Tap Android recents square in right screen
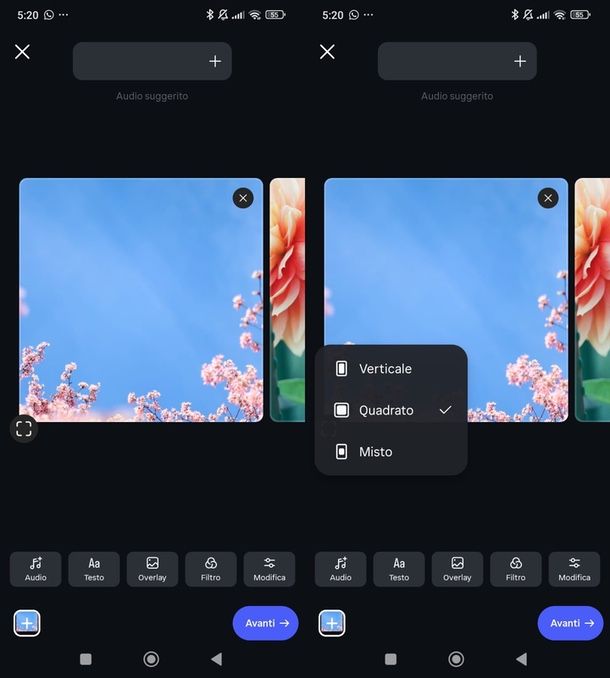 391,659
